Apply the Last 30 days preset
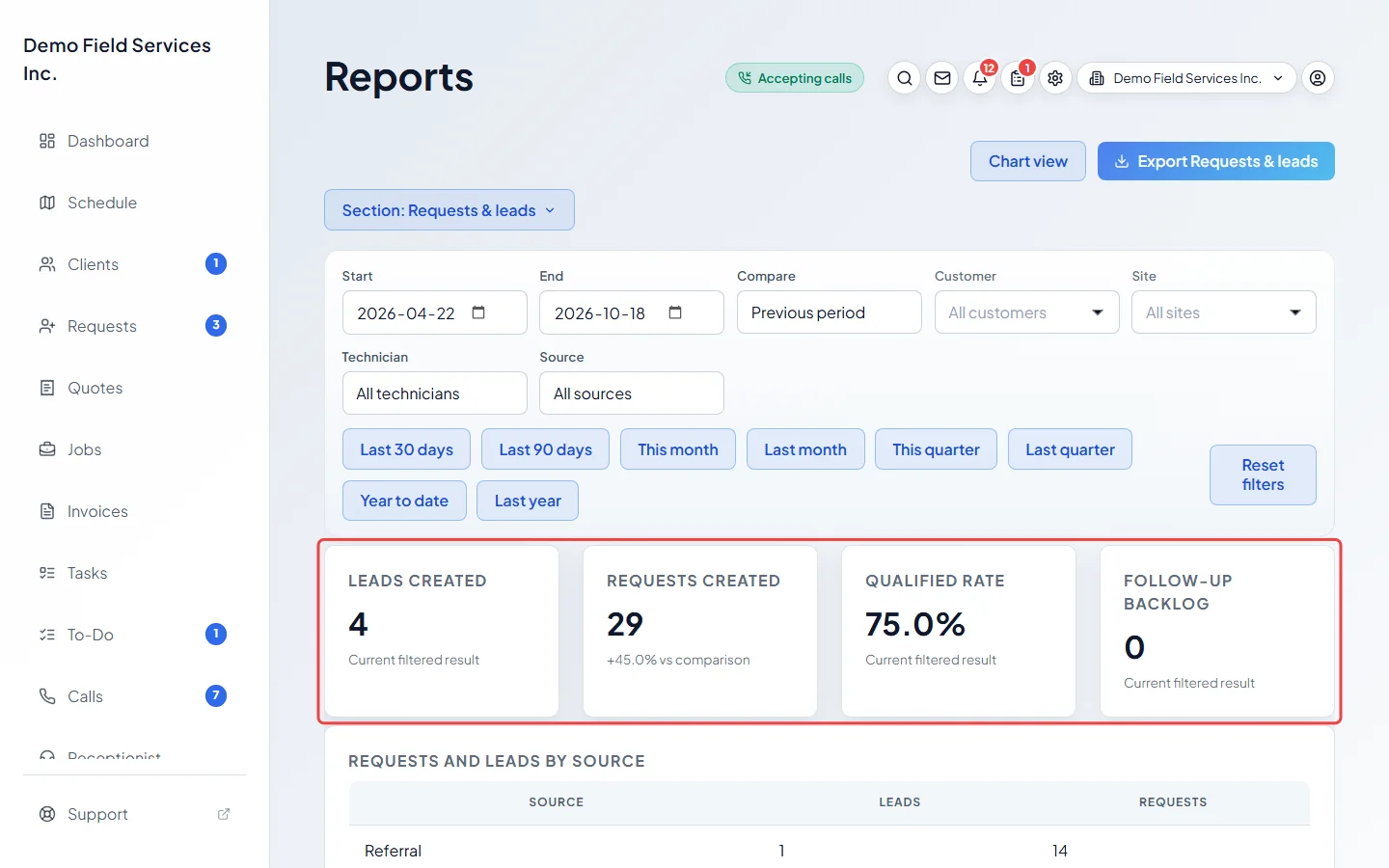This screenshot has height=868, width=1389. coord(406,449)
